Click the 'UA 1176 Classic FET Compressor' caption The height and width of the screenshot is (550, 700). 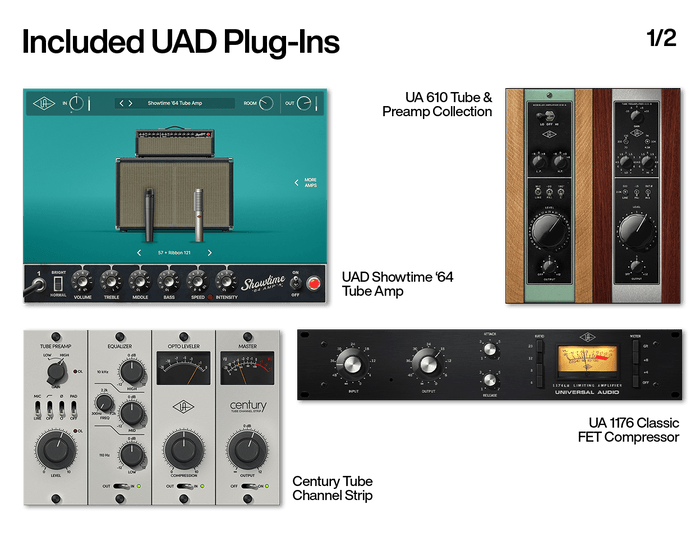628,429
